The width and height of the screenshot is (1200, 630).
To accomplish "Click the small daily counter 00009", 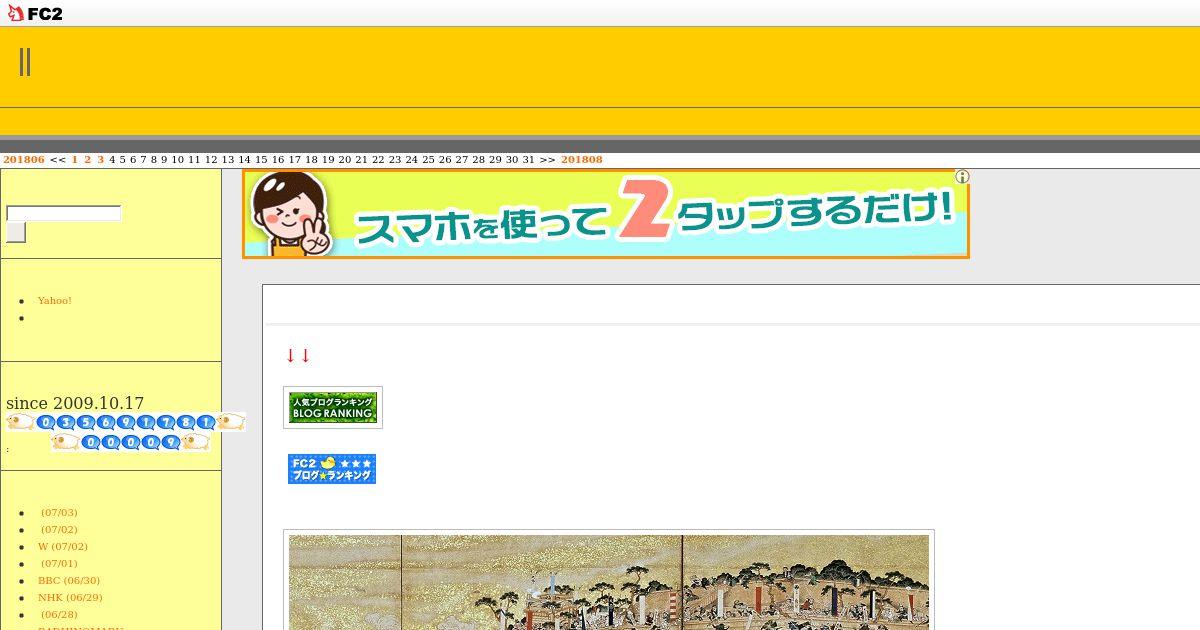I will (131, 442).
